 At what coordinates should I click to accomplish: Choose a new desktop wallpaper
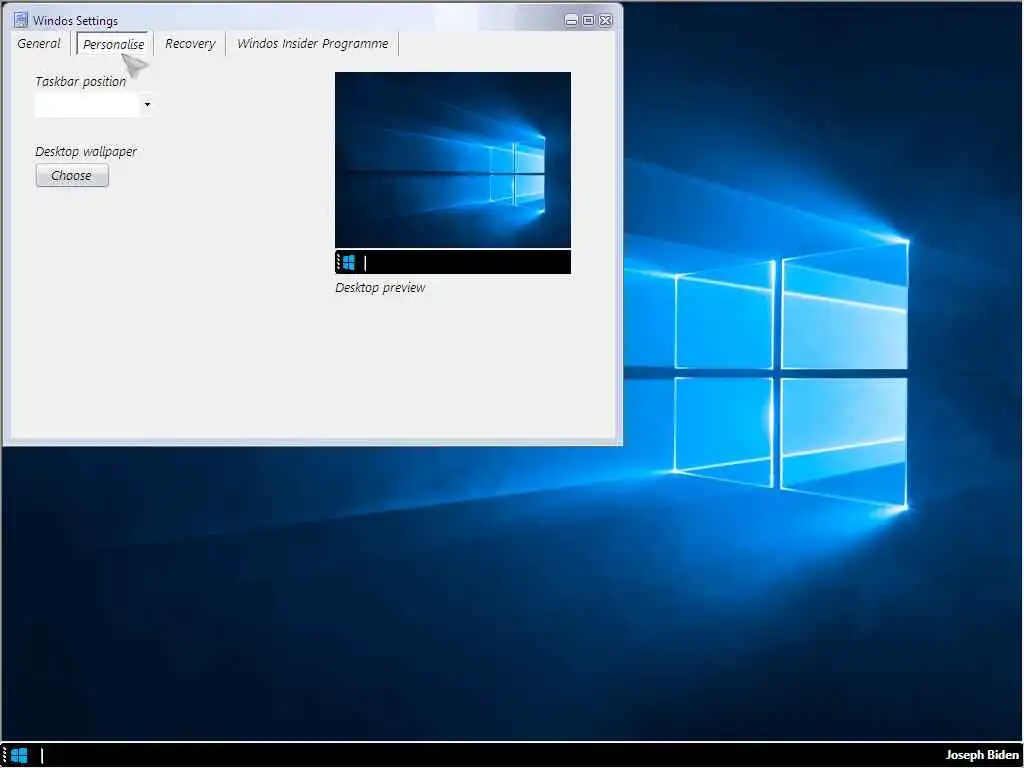click(x=72, y=176)
